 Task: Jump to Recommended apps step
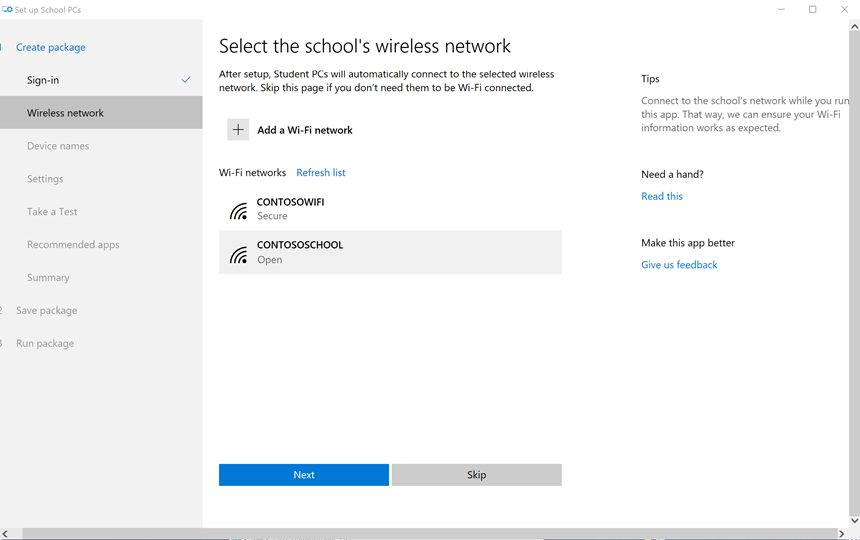pos(73,245)
